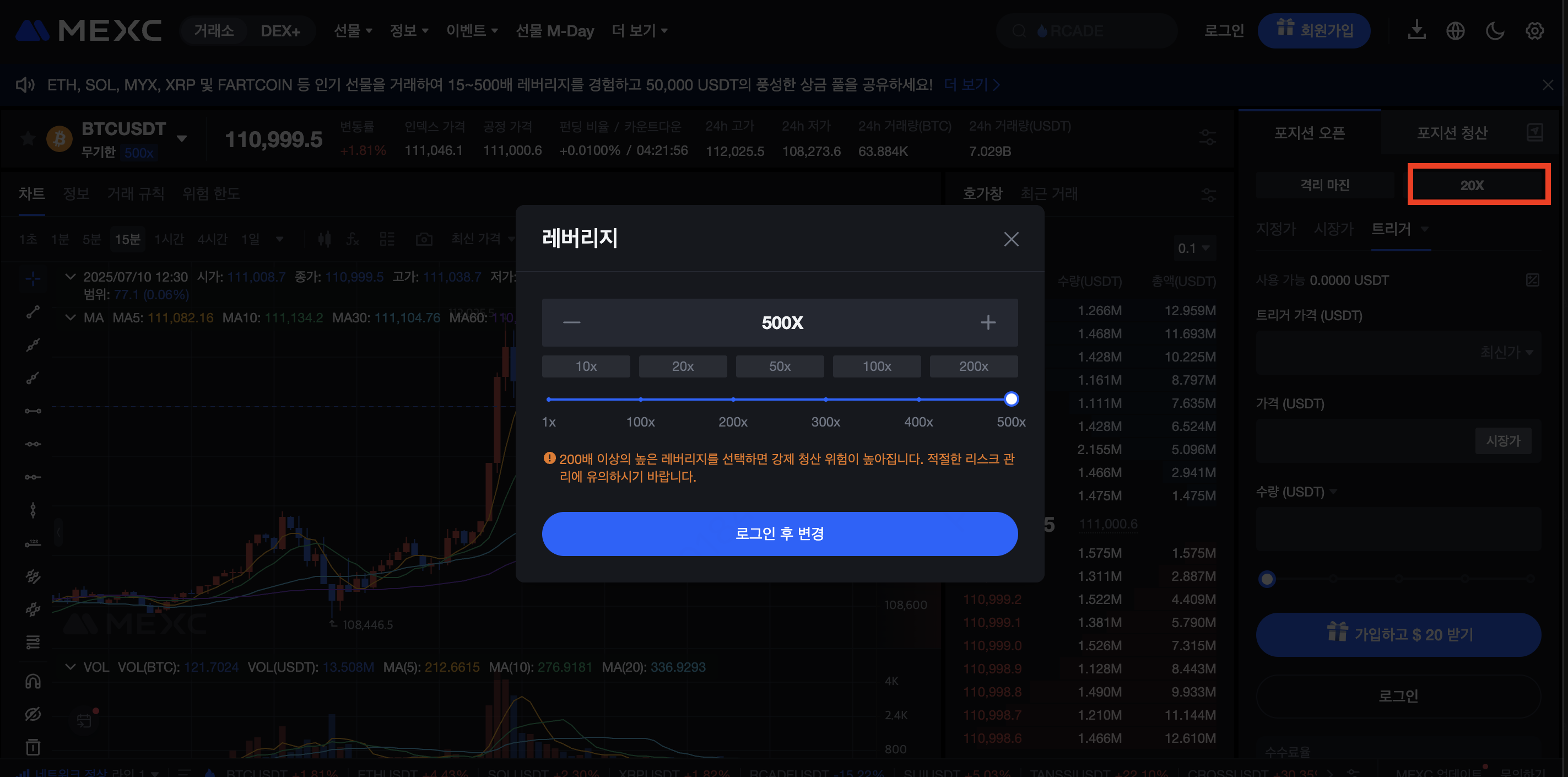Click the 회원가입 sign-up button
This screenshot has width=1568, height=777.
tap(1313, 30)
